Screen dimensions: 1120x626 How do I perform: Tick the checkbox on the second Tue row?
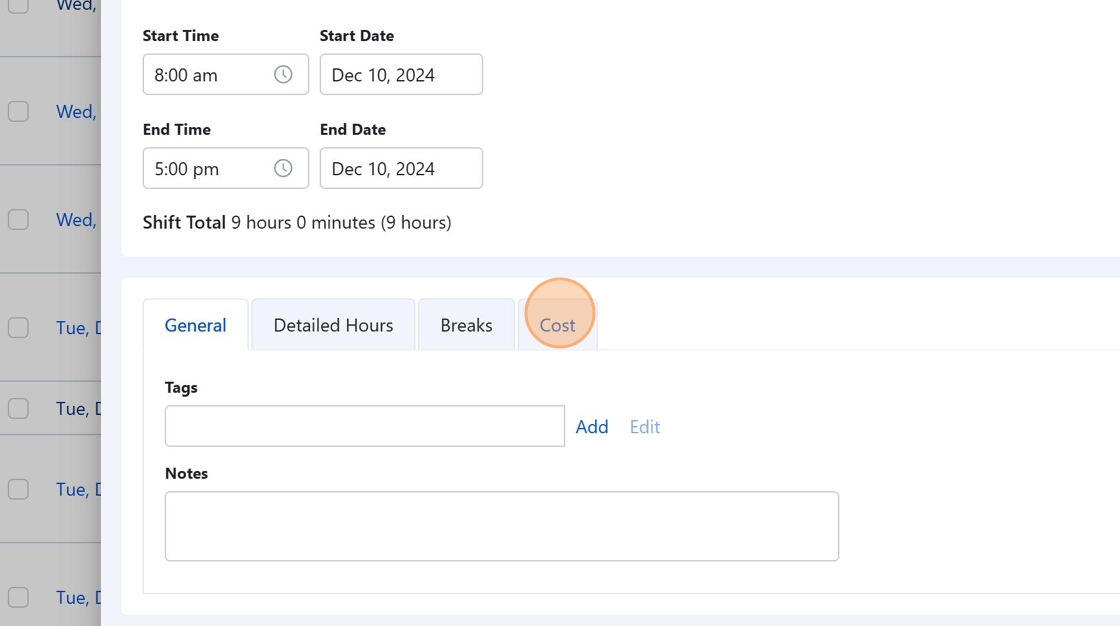tap(18, 408)
